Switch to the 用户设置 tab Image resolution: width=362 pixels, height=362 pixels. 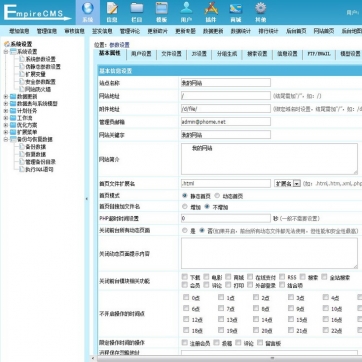(141, 54)
